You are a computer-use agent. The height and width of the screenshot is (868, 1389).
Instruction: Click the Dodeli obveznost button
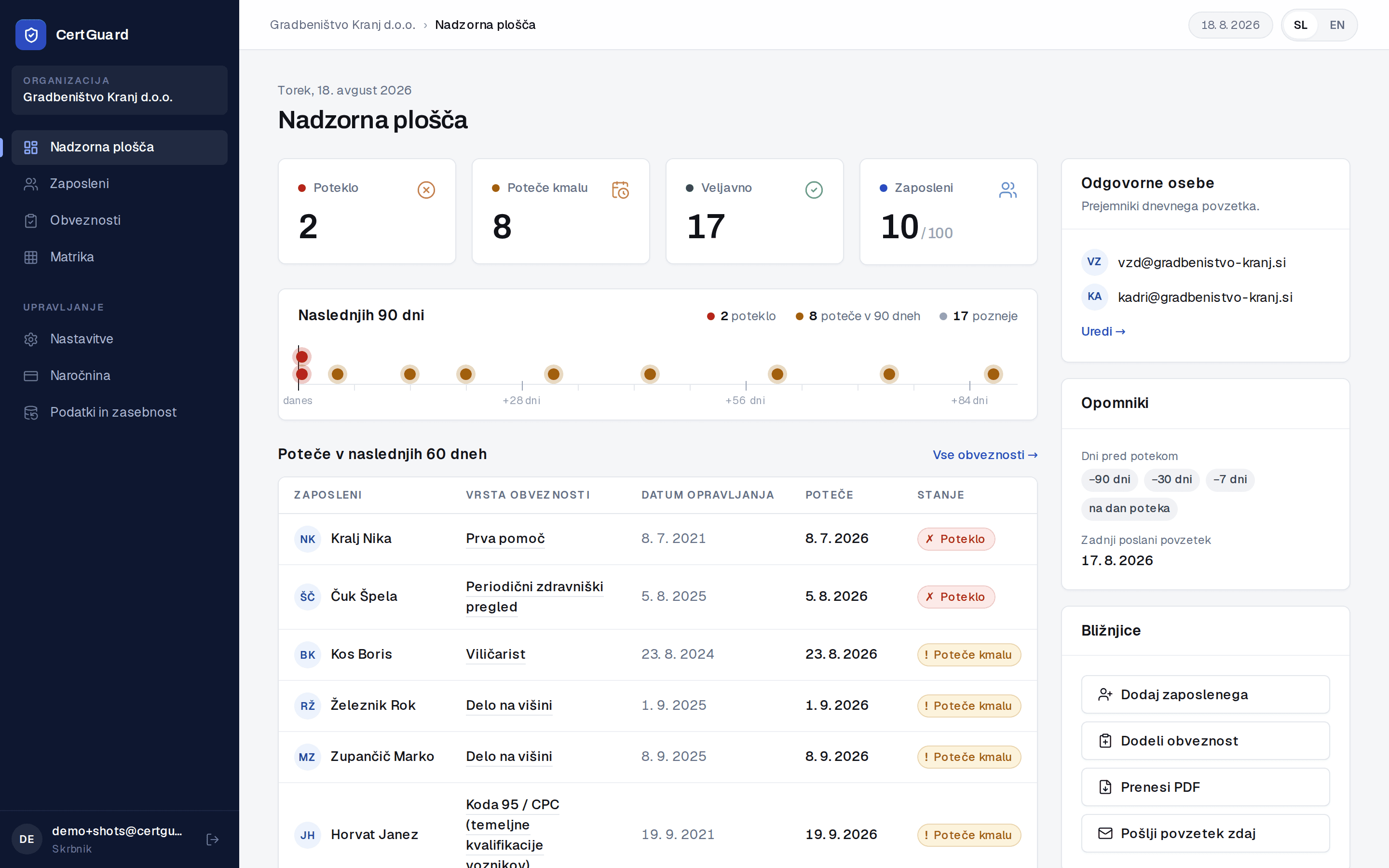[1205, 741]
